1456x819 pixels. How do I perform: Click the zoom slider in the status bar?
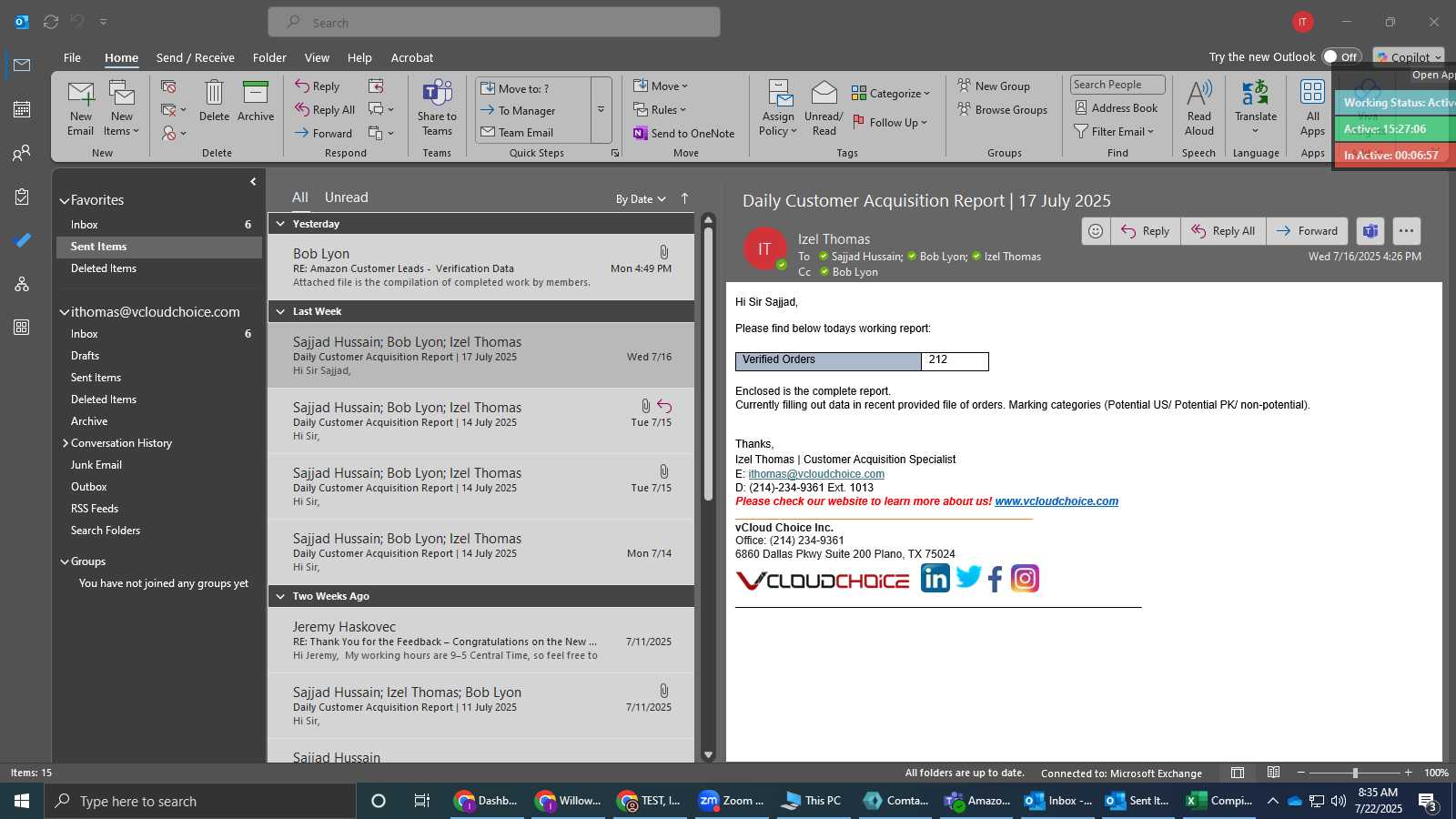(x=1355, y=773)
